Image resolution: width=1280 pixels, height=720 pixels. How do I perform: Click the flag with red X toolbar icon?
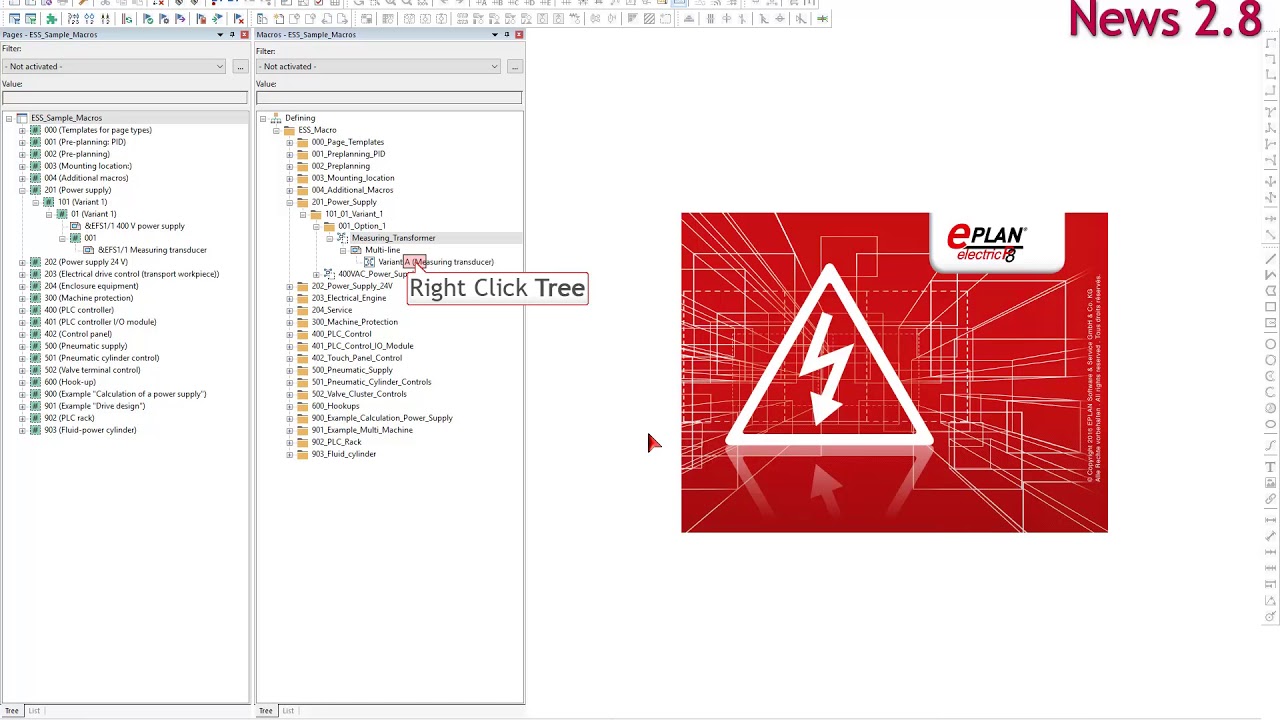[239, 19]
